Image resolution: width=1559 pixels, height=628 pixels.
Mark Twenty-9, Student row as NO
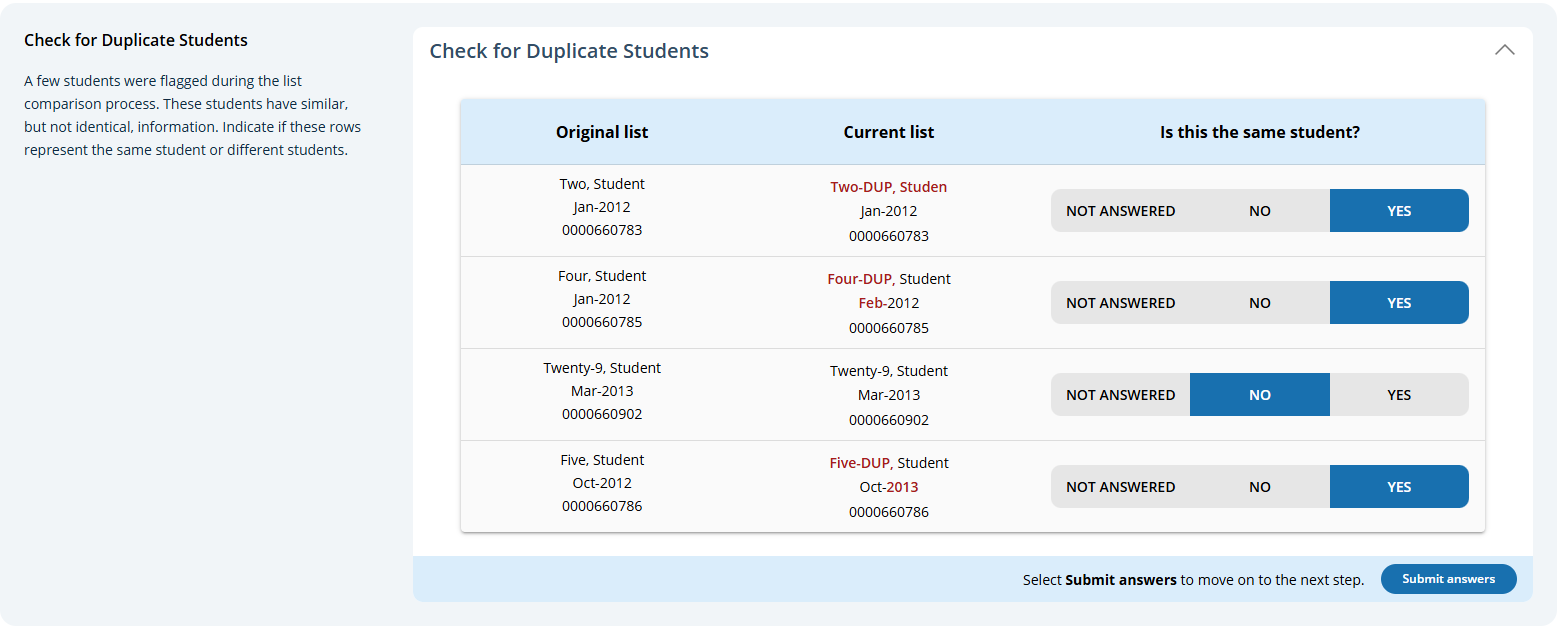pyautogui.click(x=1259, y=395)
